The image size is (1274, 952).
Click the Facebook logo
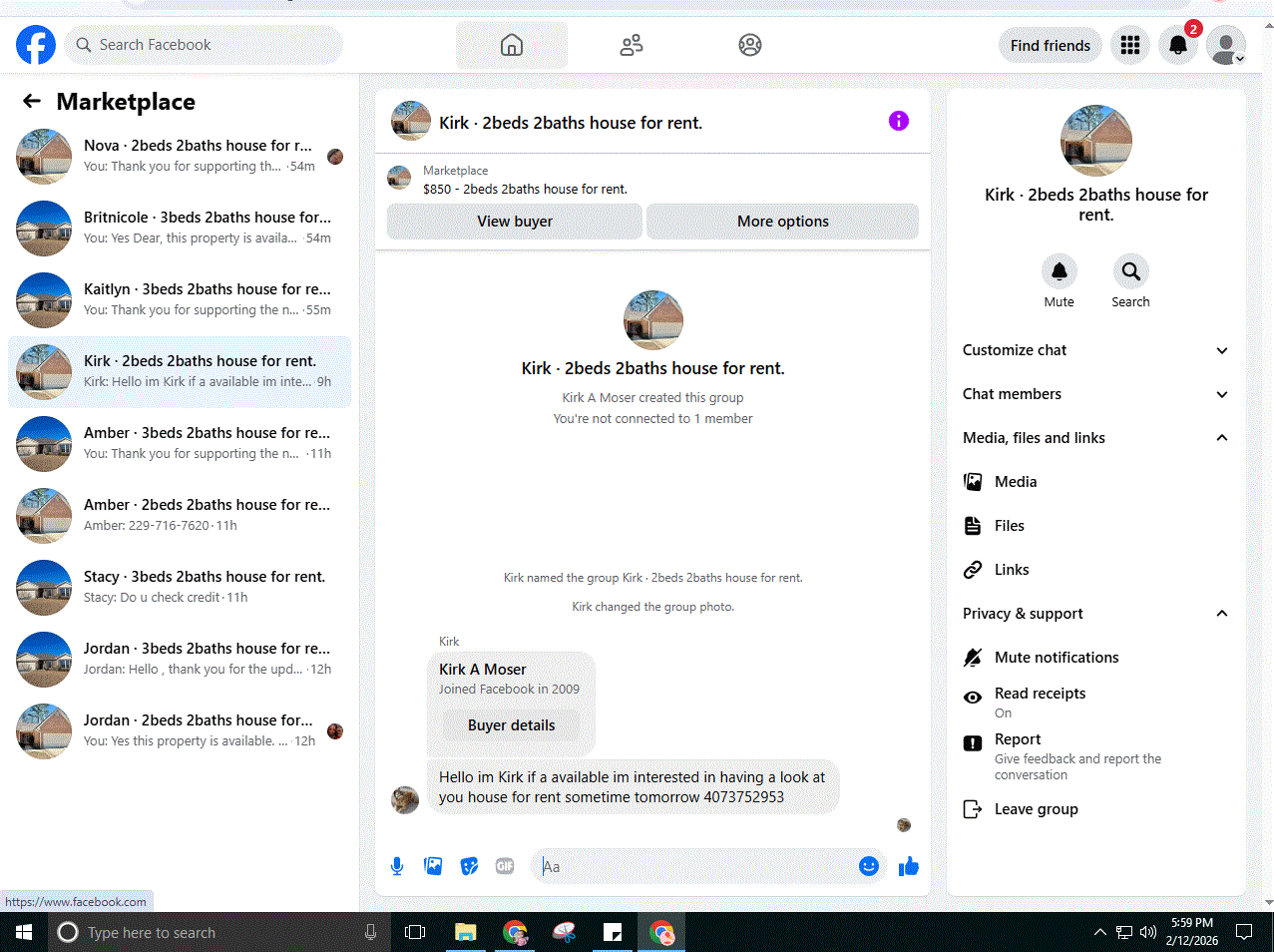(36, 45)
